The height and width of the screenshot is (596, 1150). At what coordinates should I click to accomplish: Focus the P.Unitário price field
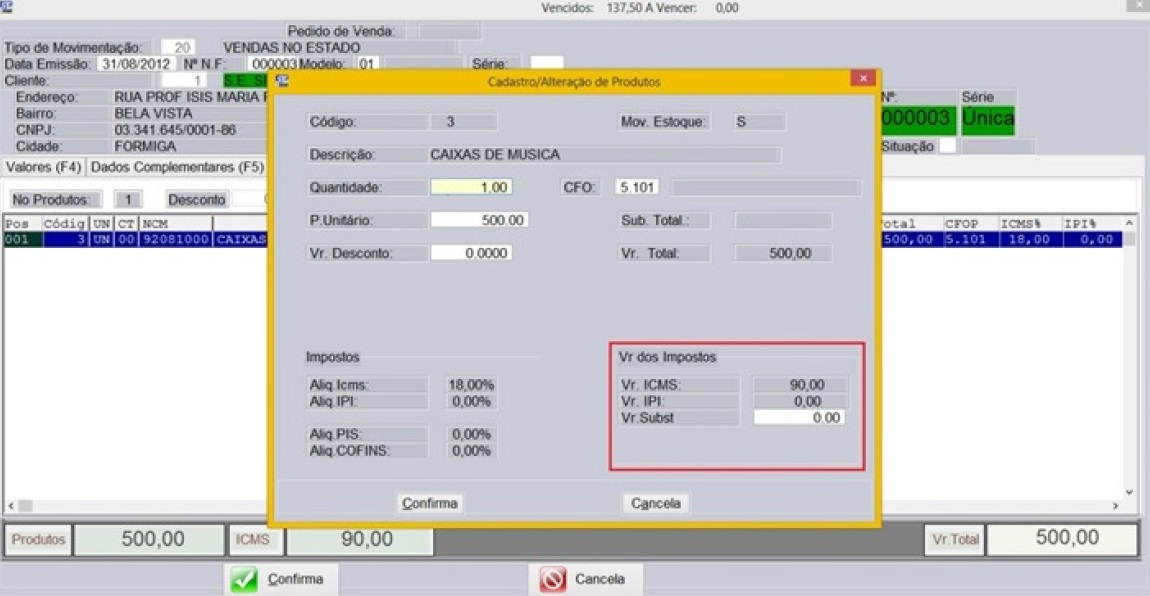coord(479,220)
